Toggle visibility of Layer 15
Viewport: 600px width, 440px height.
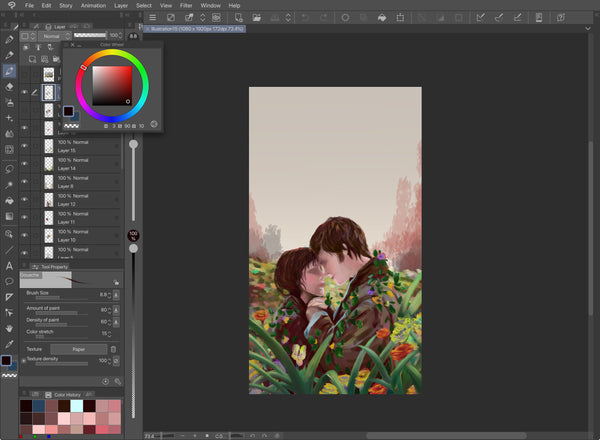tap(24, 146)
